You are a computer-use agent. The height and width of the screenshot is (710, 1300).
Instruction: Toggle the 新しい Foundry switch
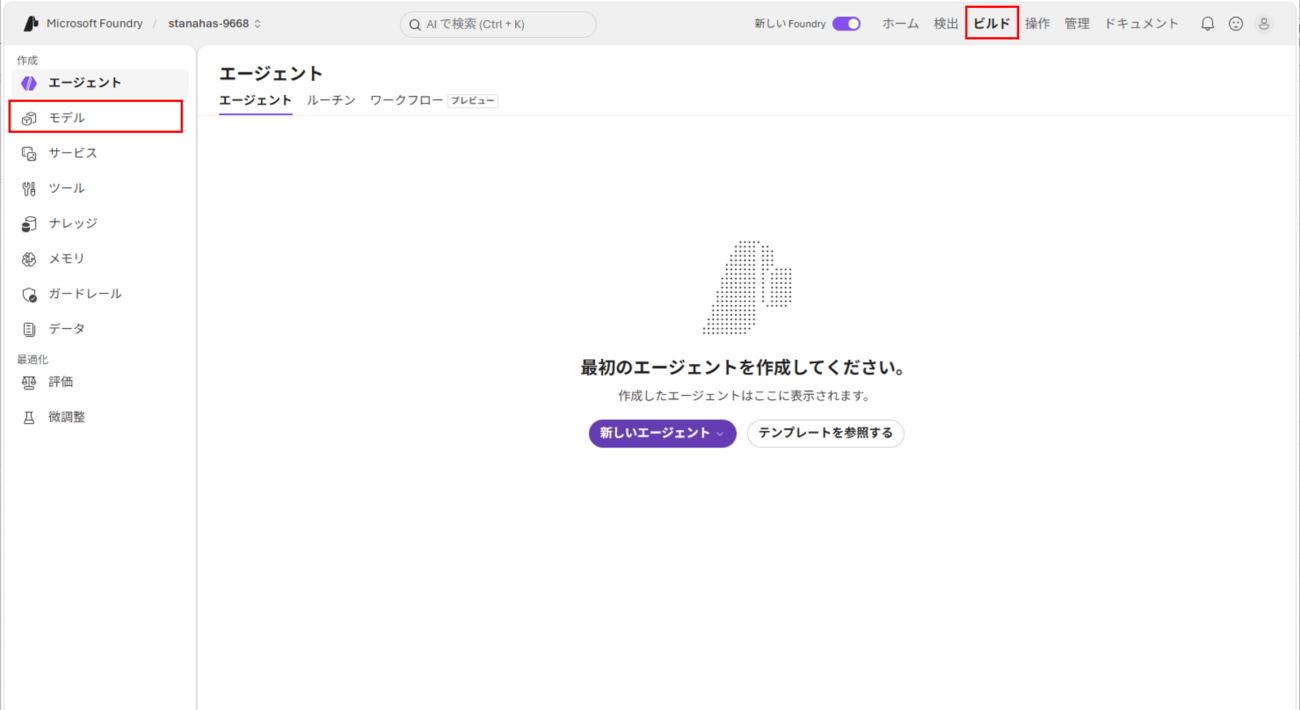pyautogui.click(x=846, y=24)
